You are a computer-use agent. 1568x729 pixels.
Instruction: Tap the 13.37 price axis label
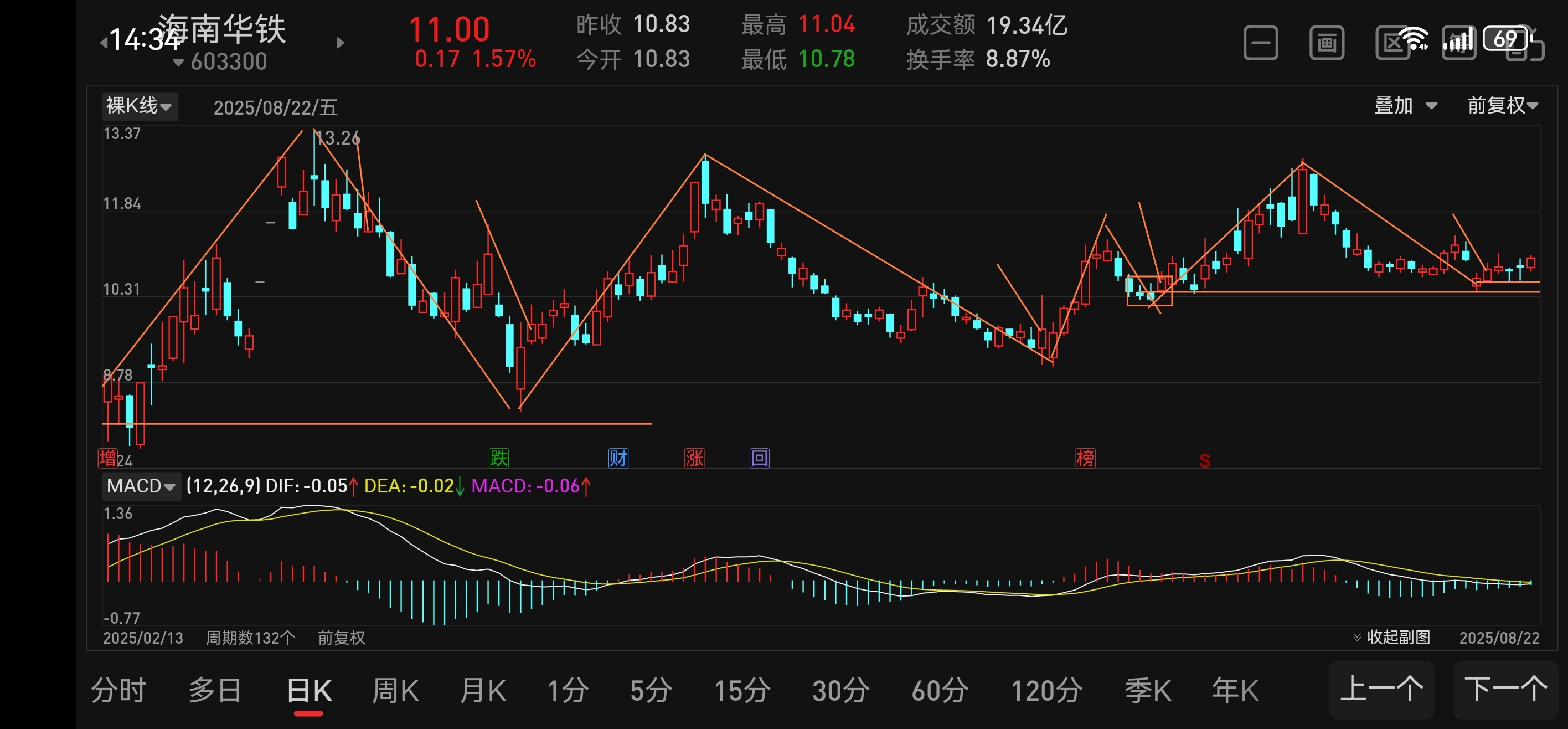pos(122,134)
